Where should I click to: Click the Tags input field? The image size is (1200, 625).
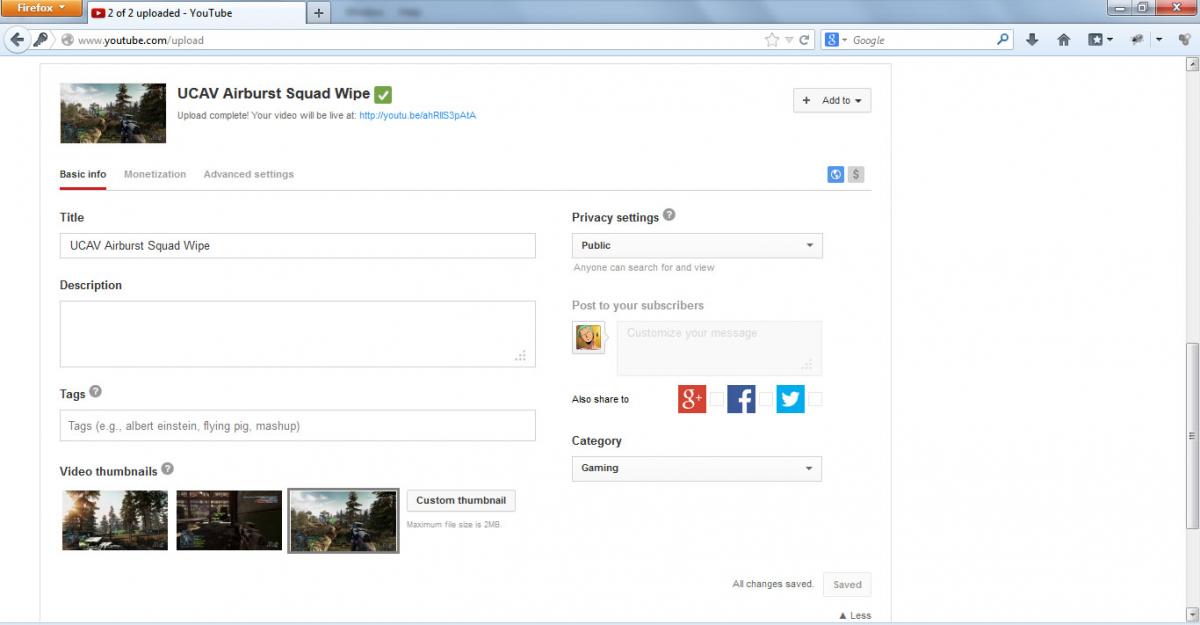pos(298,426)
